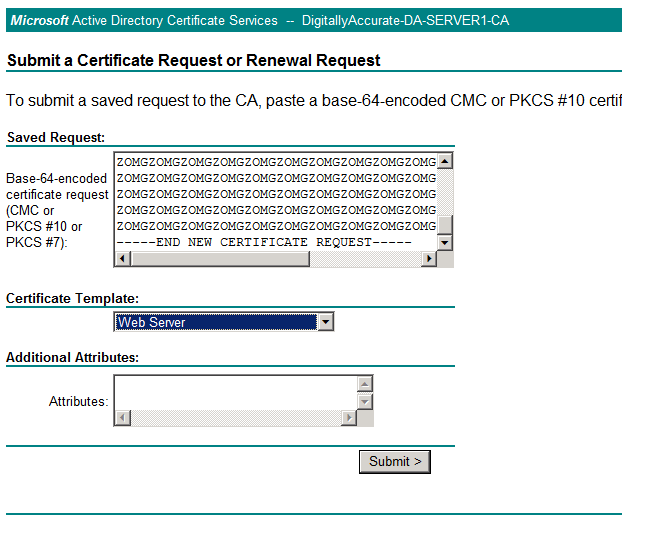Click Saved Request scroll down arrow
654x551 pixels.
[445, 242]
